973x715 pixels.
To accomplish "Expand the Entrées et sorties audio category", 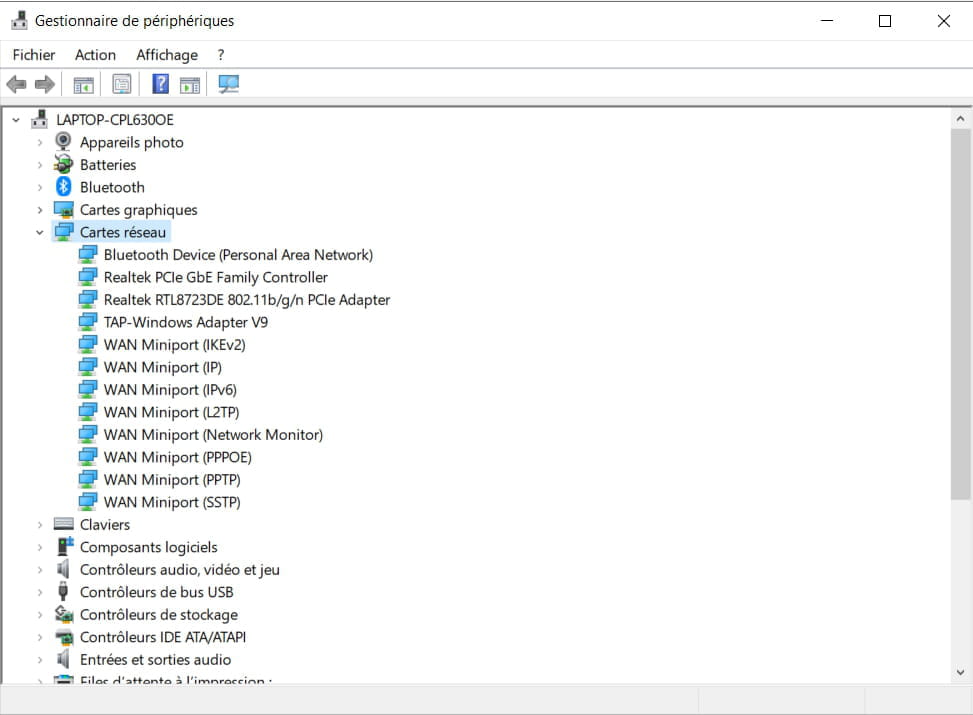I will 40,660.
